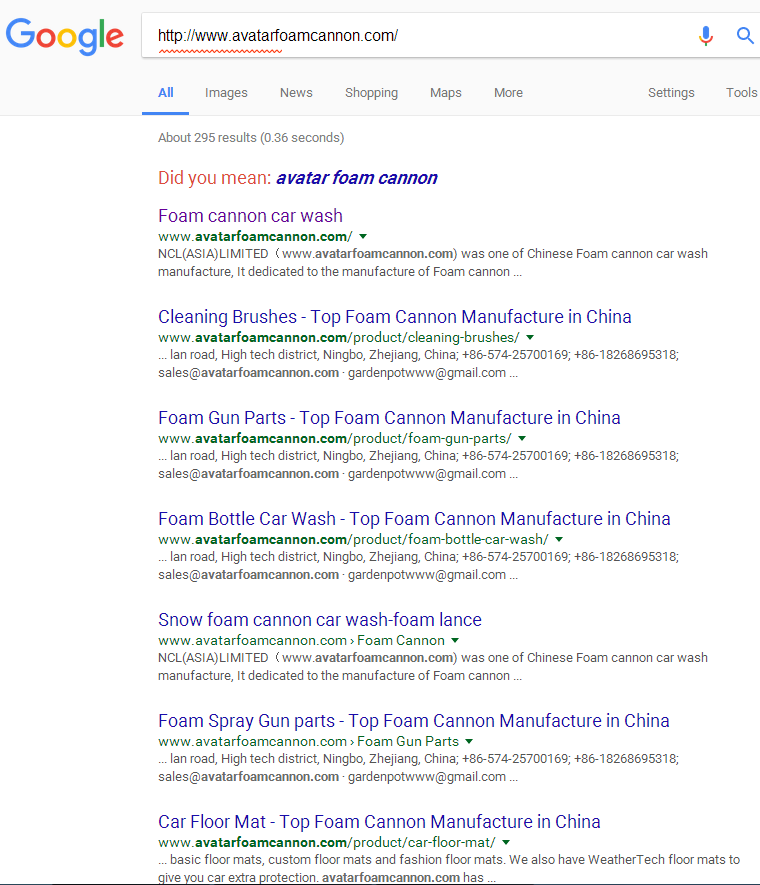Open the More search options menu
760x885 pixels.
click(x=508, y=93)
